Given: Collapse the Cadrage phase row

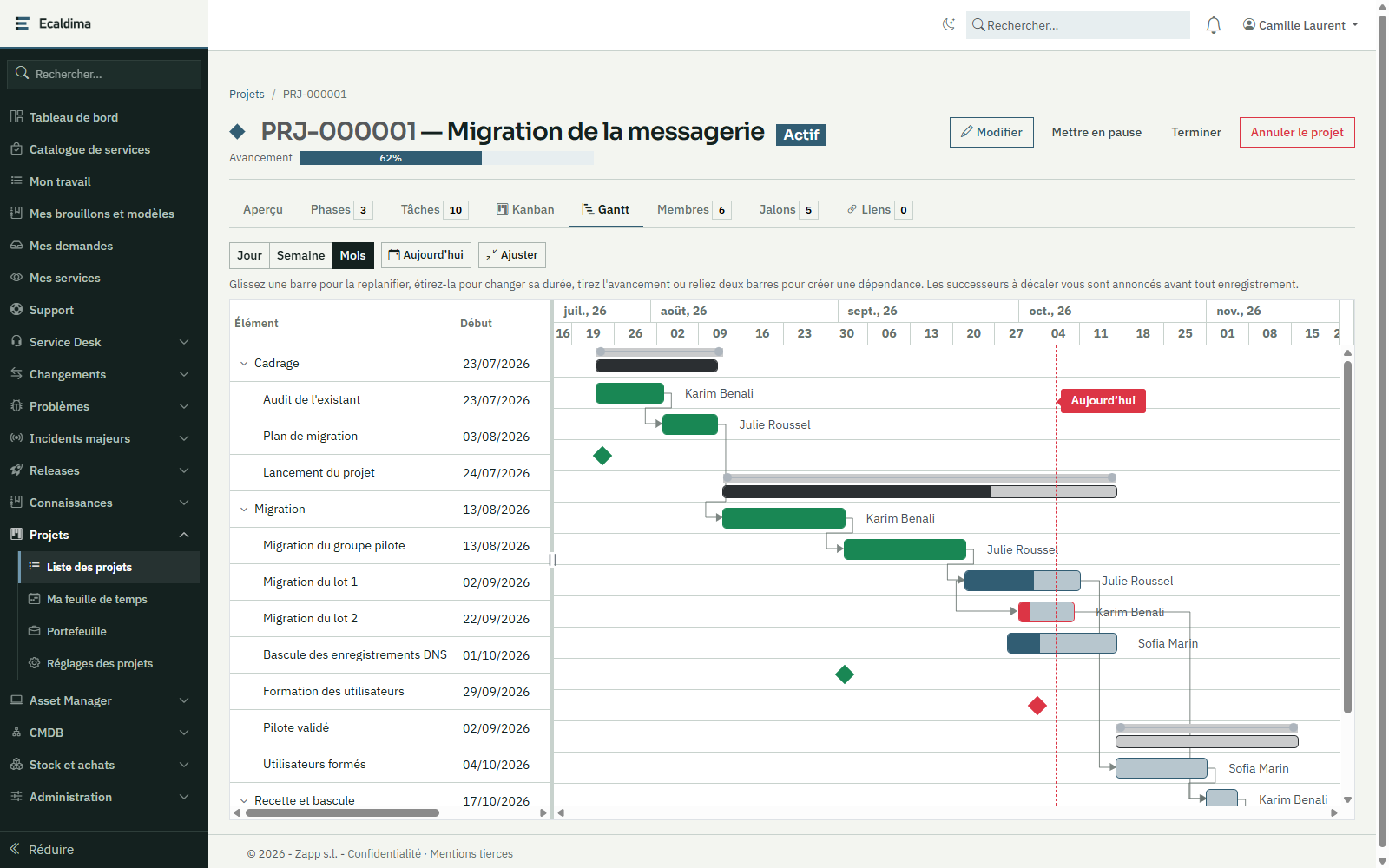Looking at the screenshot, I should 244,364.
